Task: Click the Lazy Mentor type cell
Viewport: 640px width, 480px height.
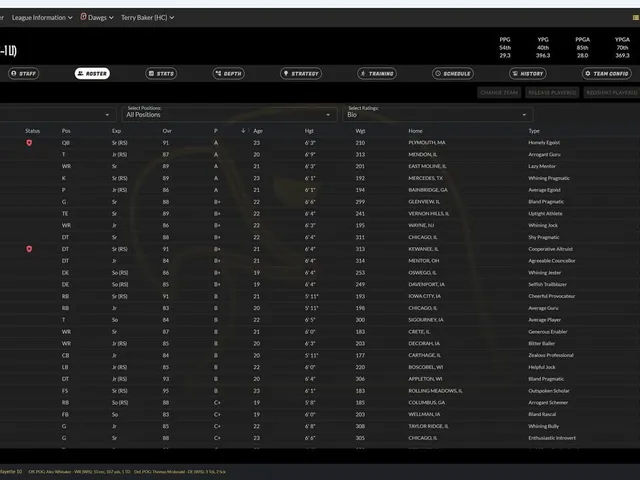Action: pos(542,166)
